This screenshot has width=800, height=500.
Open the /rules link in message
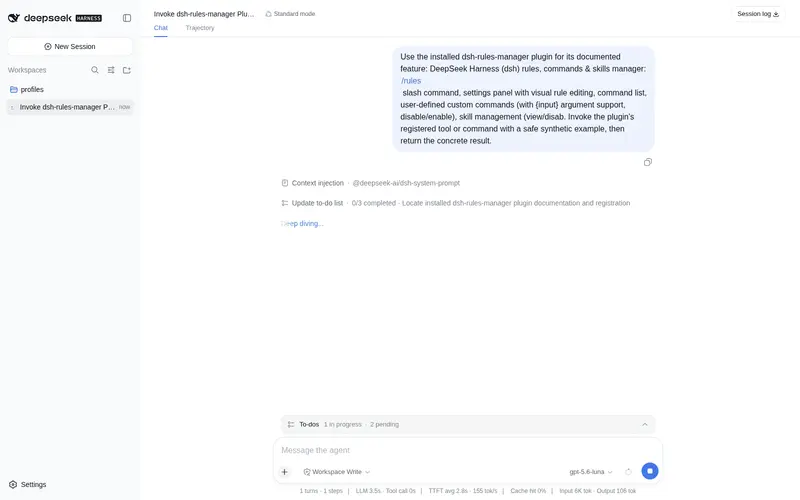pyautogui.click(x=411, y=81)
